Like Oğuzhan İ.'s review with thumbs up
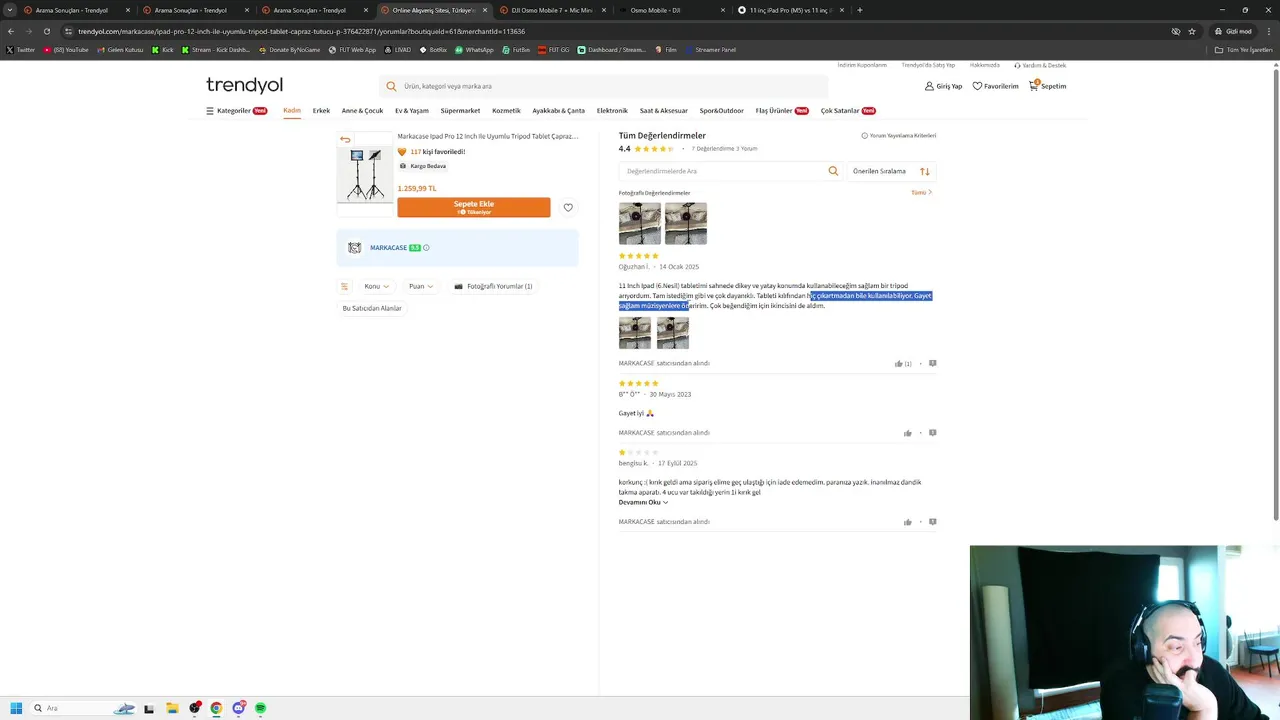This screenshot has height=720, width=1280. (899, 364)
